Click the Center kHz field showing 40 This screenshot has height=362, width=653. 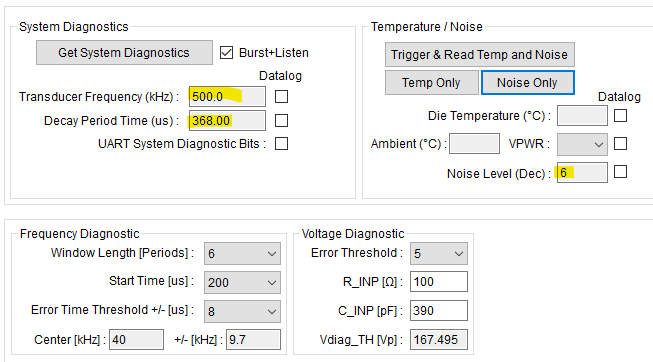point(137,340)
